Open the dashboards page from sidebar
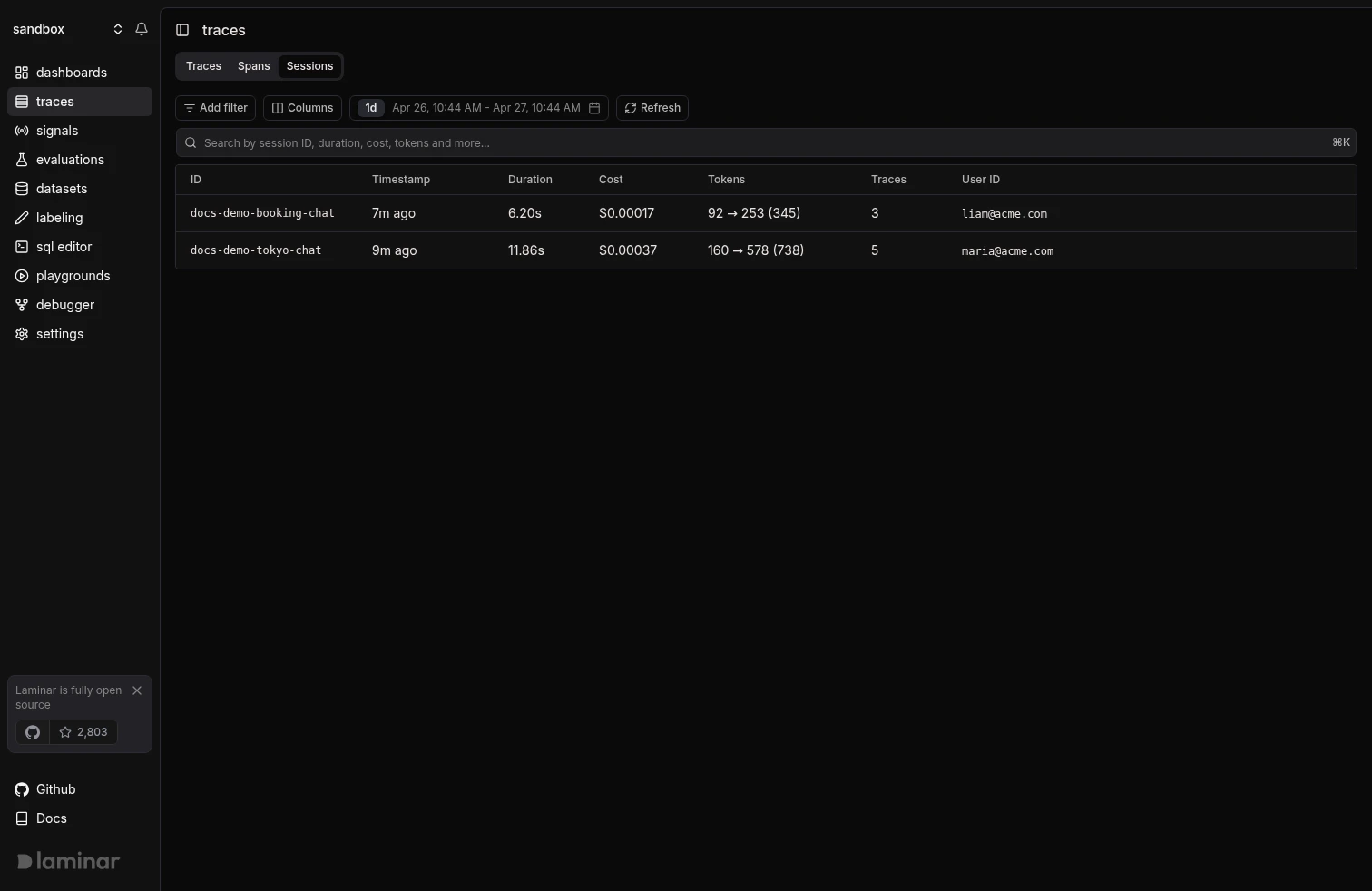1372x891 pixels. tap(80, 73)
